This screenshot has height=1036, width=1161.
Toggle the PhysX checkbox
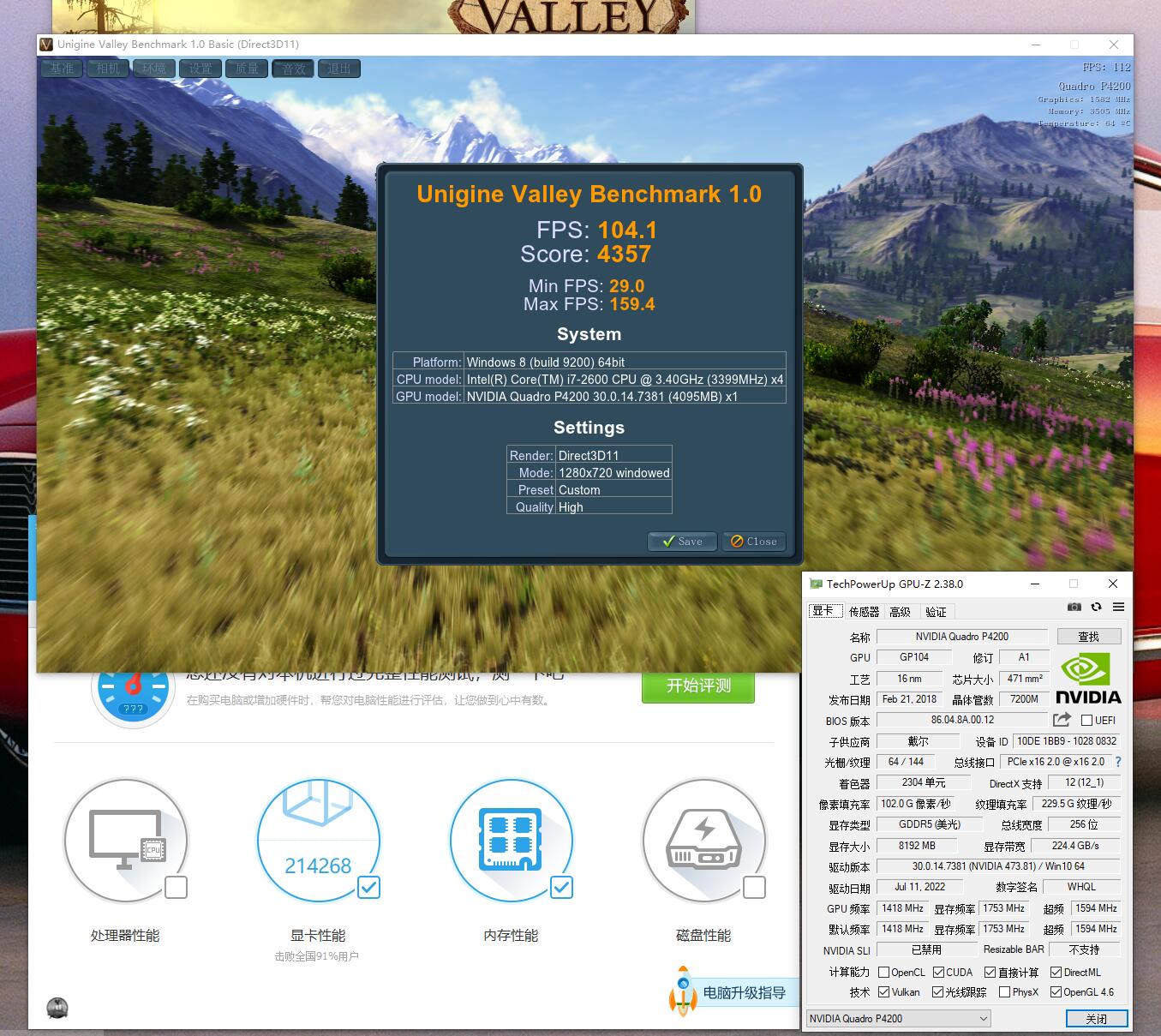pos(1004,992)
